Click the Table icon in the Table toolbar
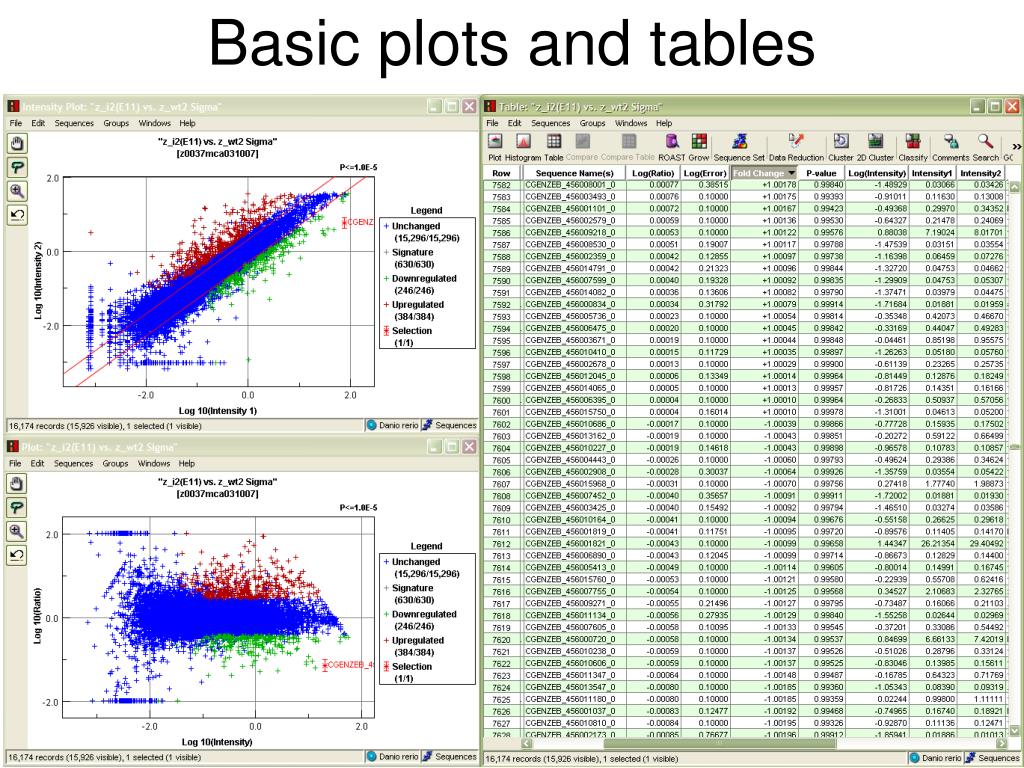The height and width of the screenshot is (768, 1024). (554, 147)
